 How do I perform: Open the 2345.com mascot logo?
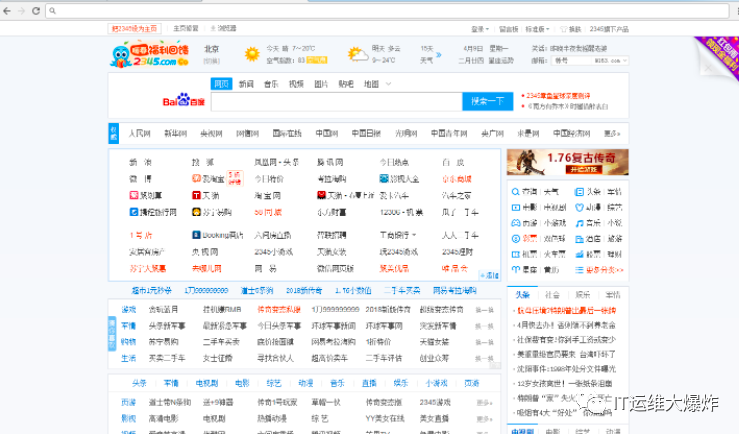[x=149, y=55]
